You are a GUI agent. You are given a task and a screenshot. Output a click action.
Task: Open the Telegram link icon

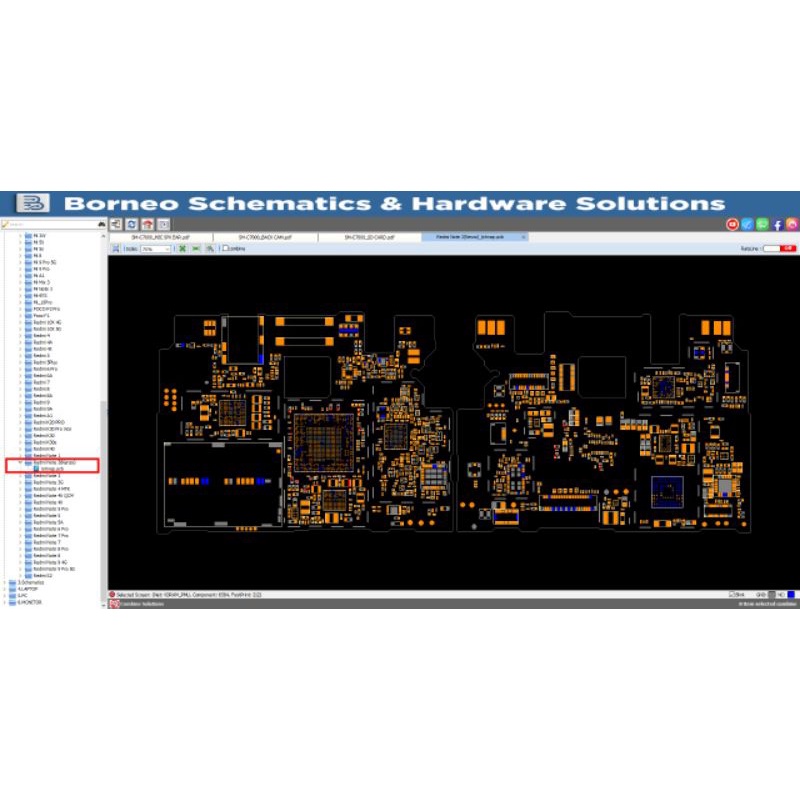tap(747, 224)
